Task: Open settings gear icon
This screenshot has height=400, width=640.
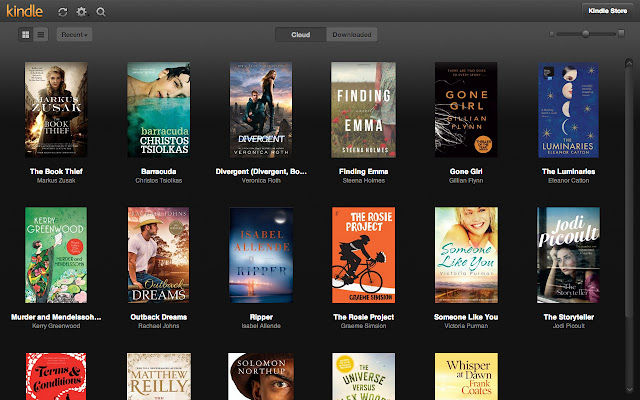Action: (82, 12)
